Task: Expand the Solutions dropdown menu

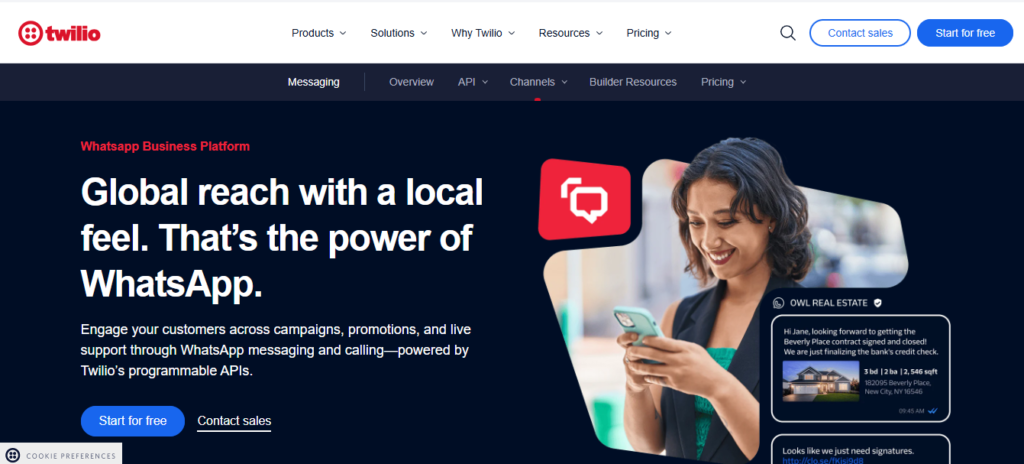Action: pos(398,33)
